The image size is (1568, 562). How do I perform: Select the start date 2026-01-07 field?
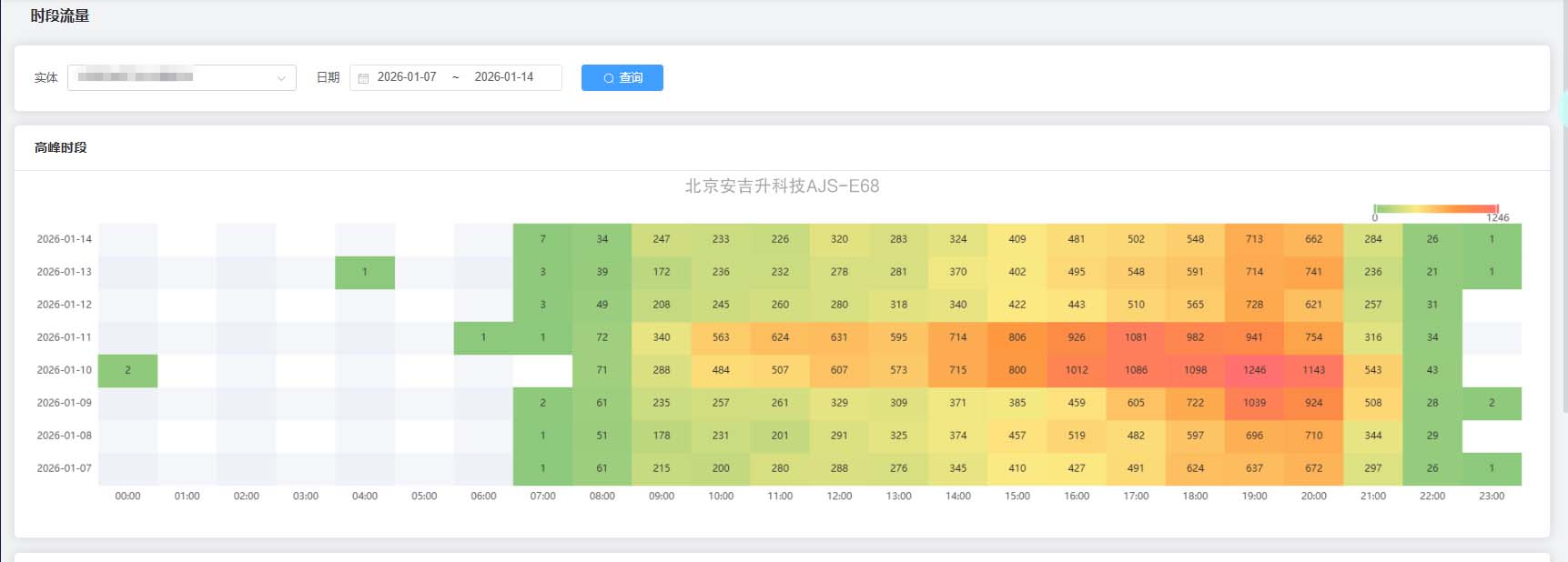(x=407, y=77)
